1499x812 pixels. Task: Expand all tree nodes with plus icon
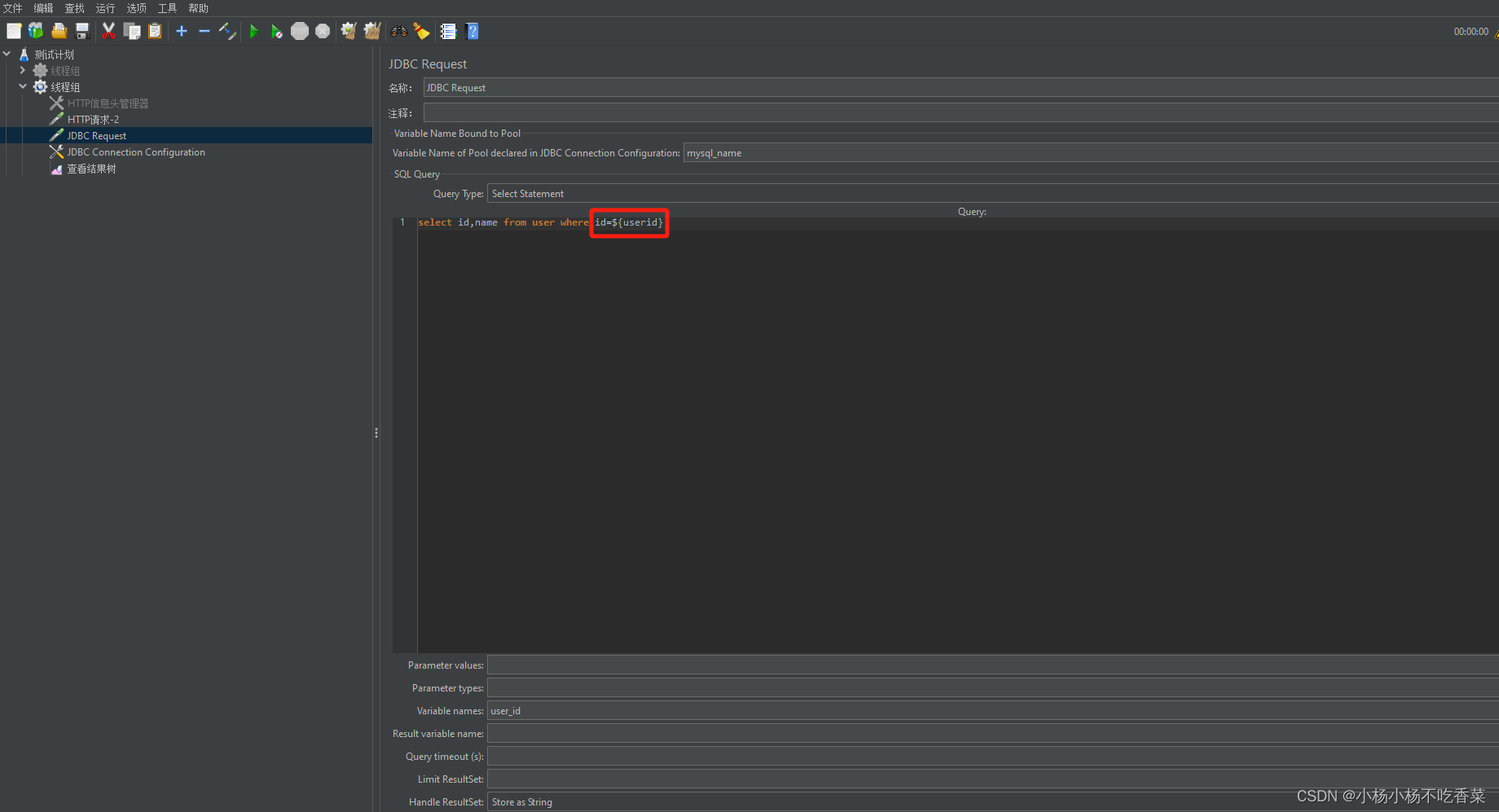[182, 31]
